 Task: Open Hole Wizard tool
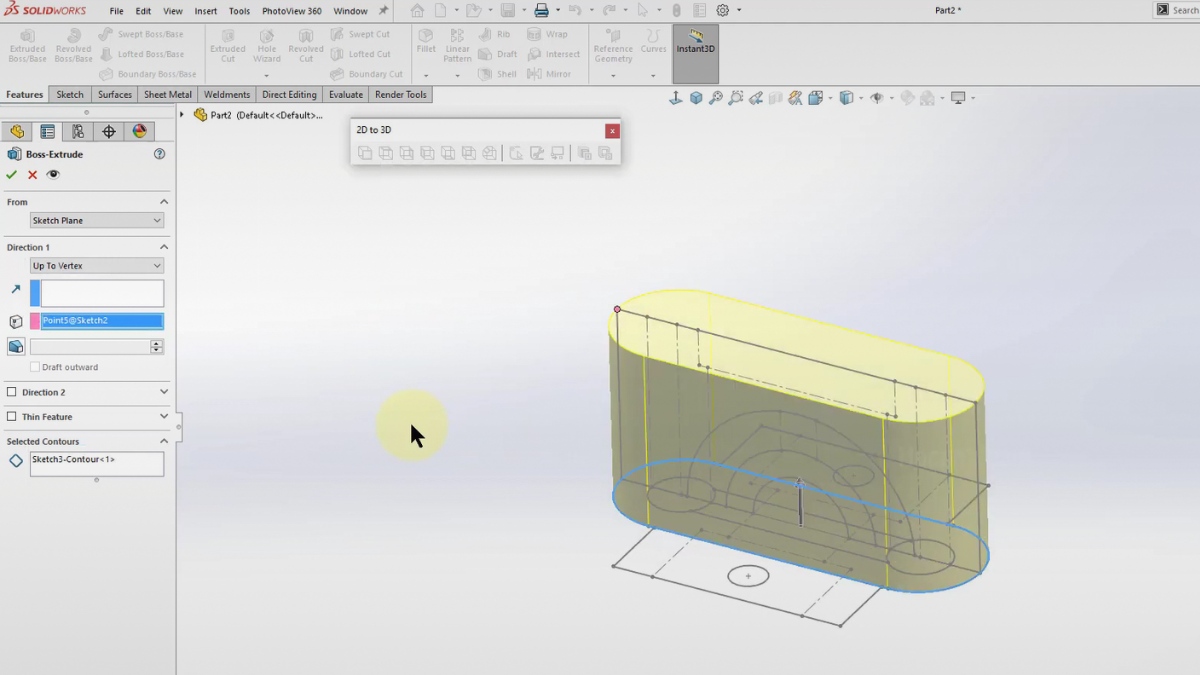click(x=267, y=46)
